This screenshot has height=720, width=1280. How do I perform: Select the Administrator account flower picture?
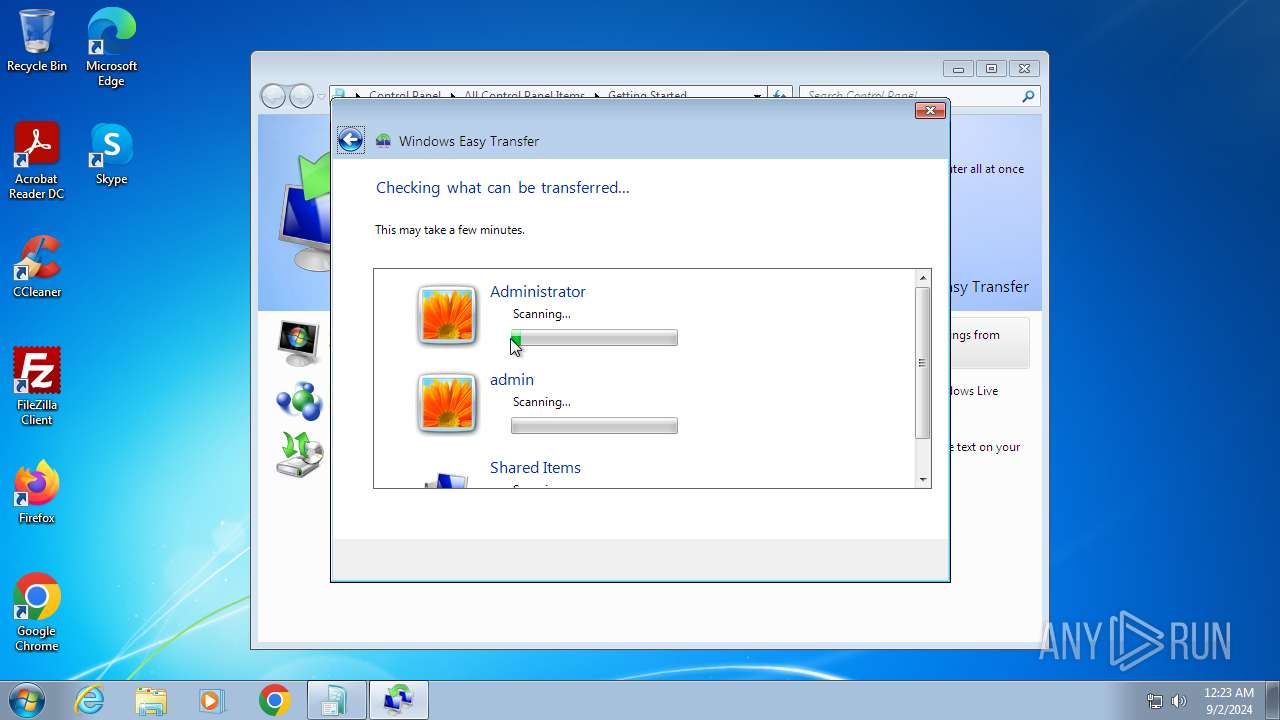pyautogui.click(x=447, y=315)
